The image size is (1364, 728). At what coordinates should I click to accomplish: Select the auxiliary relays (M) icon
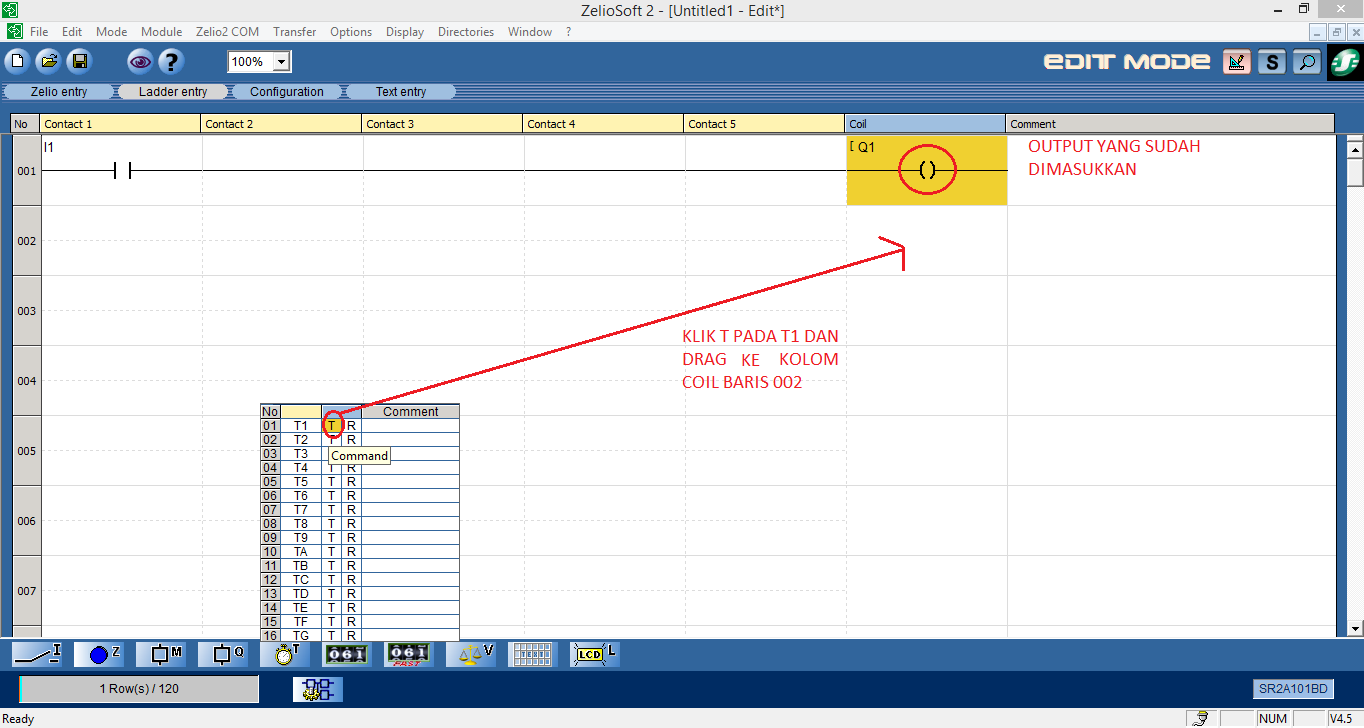click(161, 655)
